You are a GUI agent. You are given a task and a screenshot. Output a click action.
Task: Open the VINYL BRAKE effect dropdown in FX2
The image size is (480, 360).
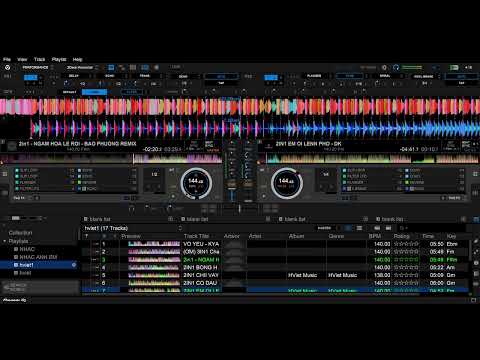(425, 76)
